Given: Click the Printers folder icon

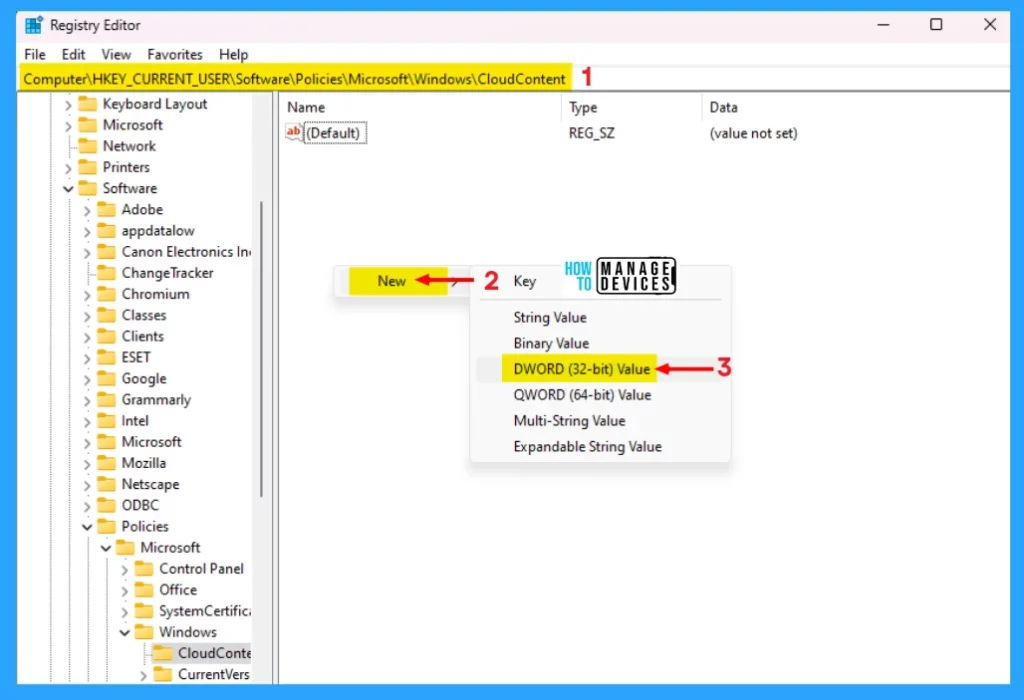Looking at the screenshot, I should [87, 167].
